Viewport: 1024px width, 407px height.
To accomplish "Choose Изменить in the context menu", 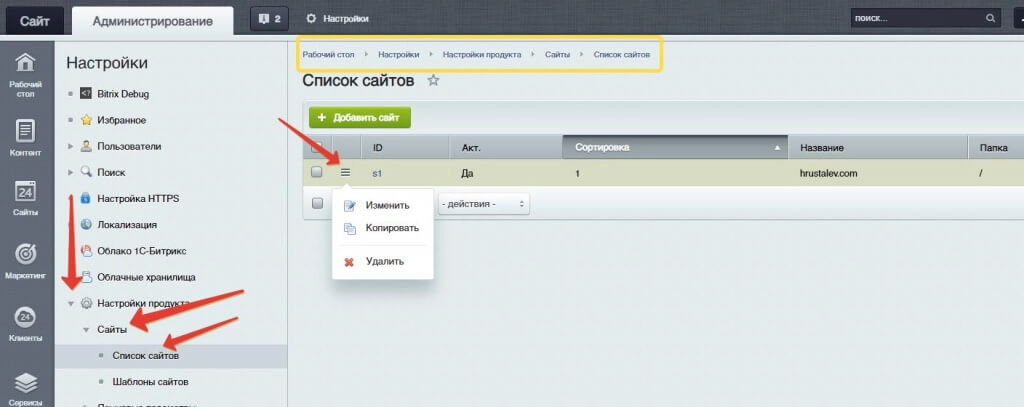I will (x=387, y=205).
